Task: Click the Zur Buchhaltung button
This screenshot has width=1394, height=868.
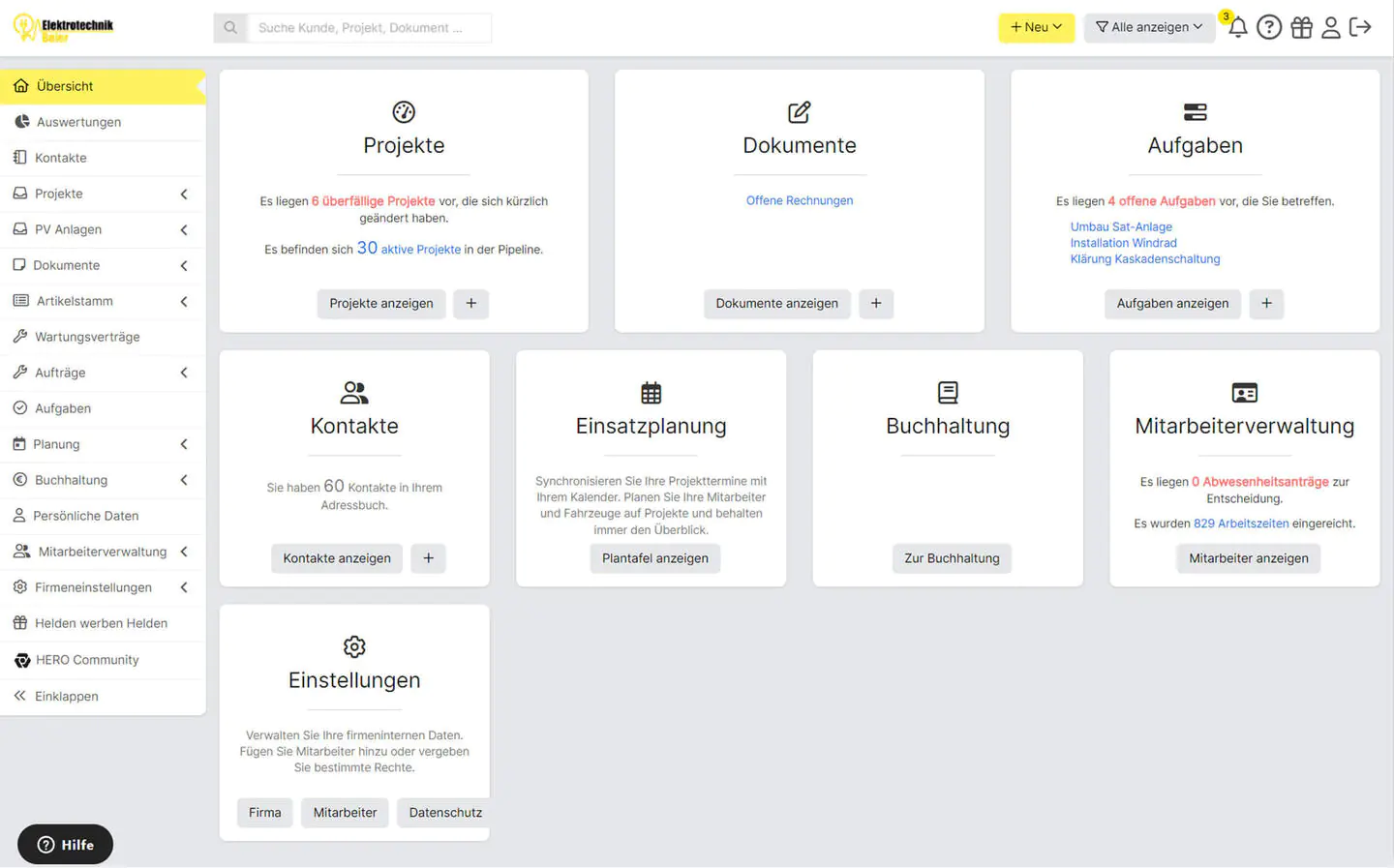Action: (952, 558)
